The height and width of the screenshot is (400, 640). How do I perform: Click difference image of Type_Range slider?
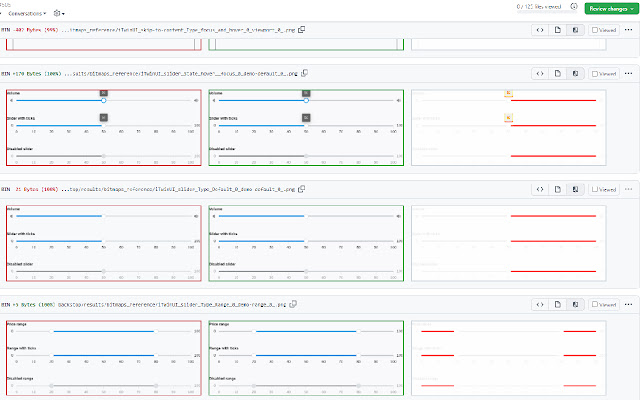tap(509, 358)
